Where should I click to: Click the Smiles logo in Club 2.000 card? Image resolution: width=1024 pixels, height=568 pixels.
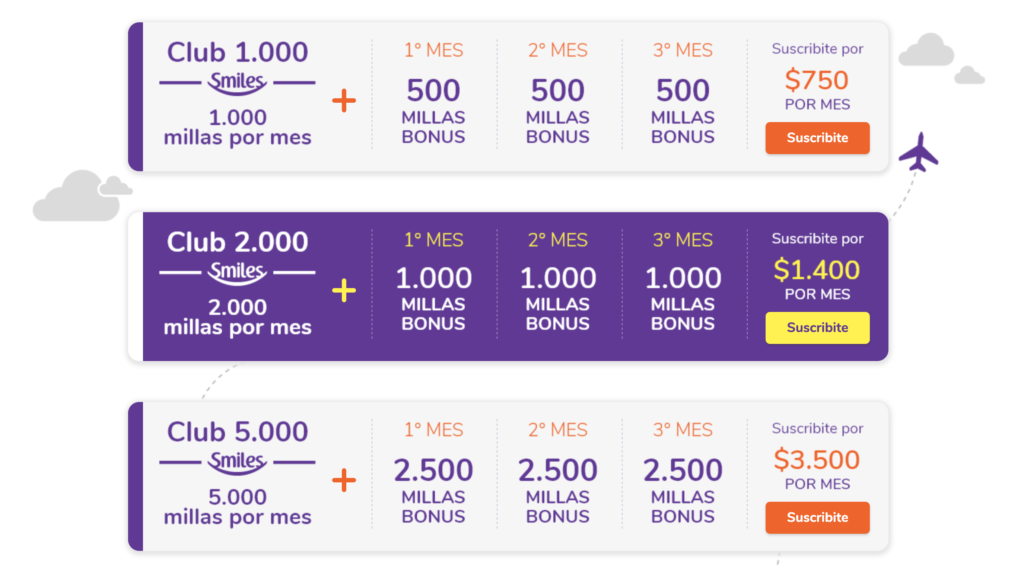click(x=237, y=272)
